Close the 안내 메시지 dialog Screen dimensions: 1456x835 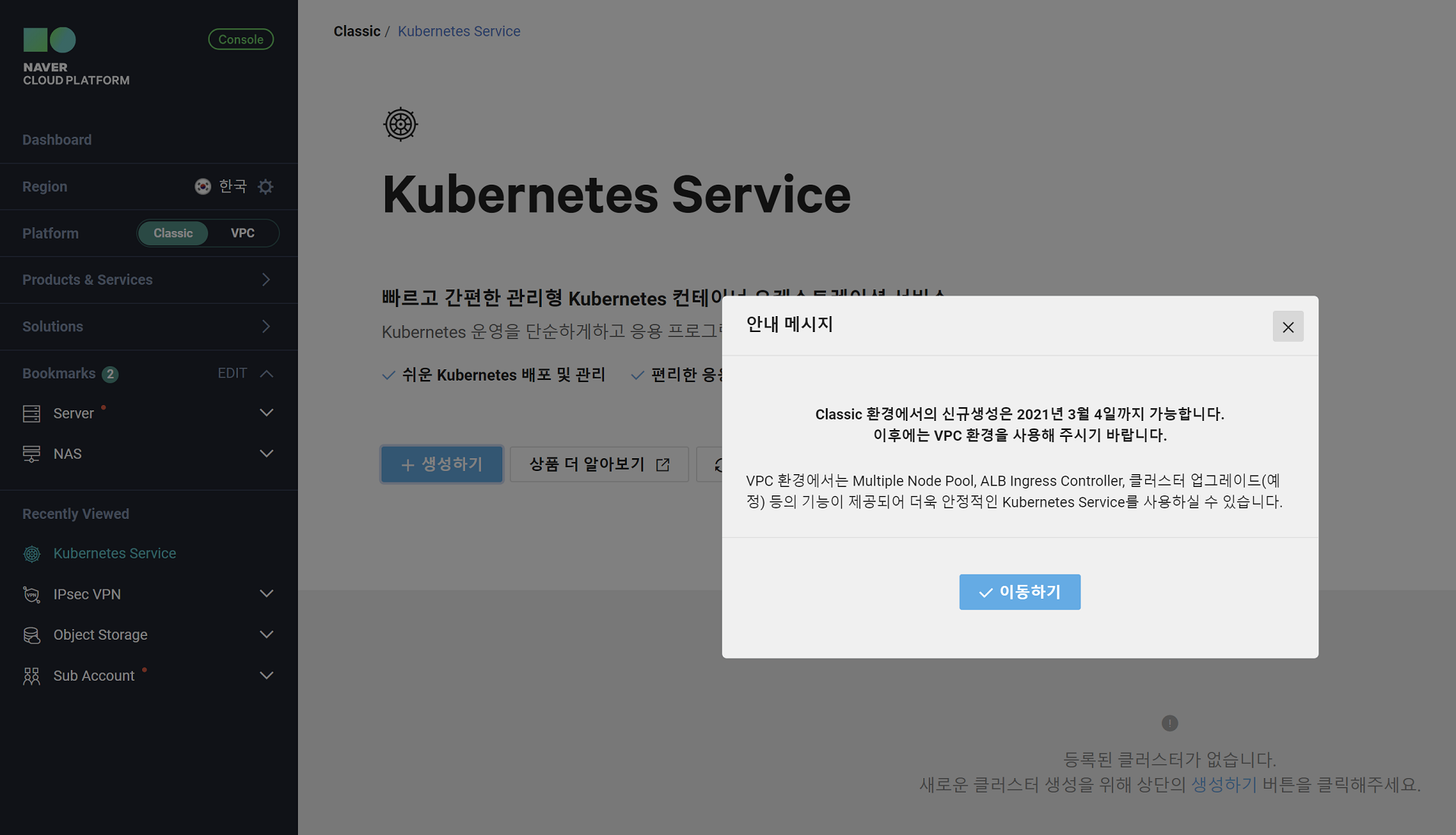[x=1287, y=327]
